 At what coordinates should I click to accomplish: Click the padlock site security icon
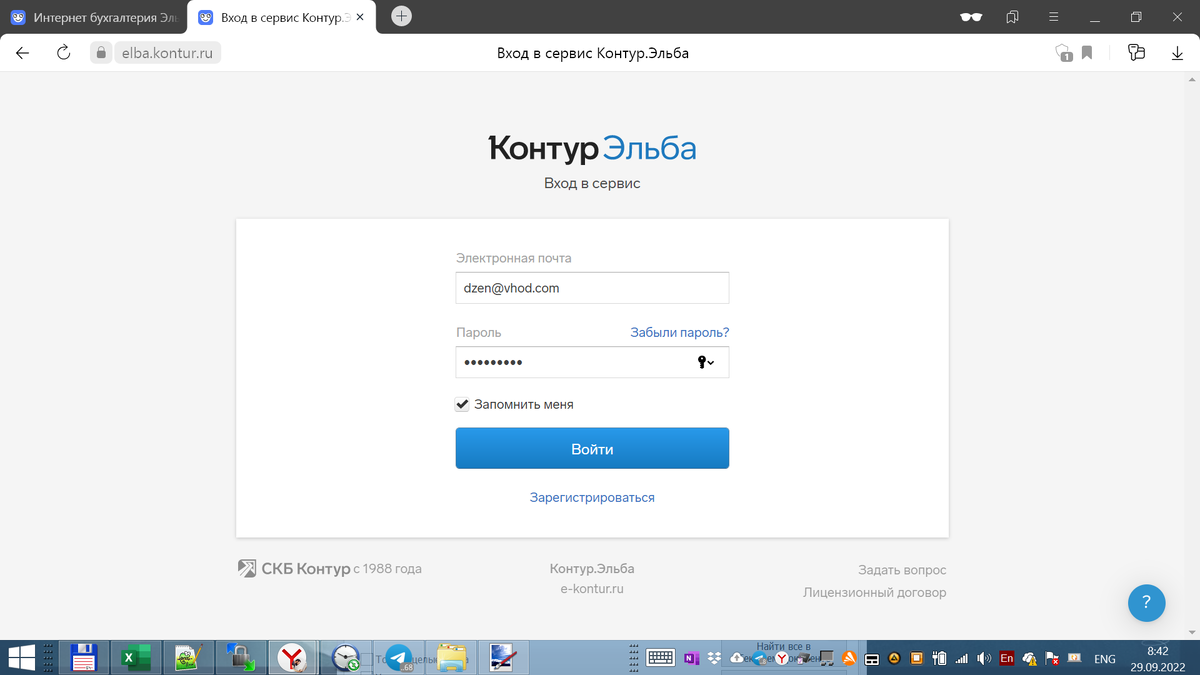point(99,53)
